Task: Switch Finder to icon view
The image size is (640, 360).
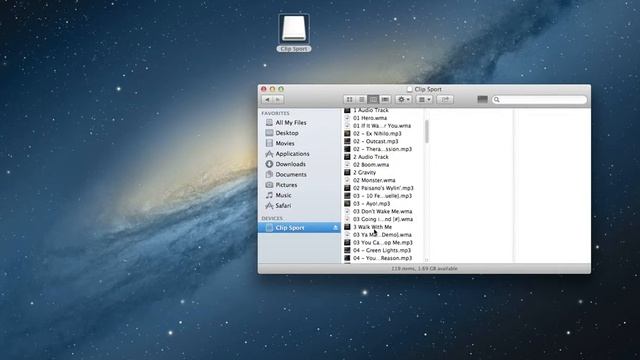Action: pyautogui.click(x=349, y=100)
